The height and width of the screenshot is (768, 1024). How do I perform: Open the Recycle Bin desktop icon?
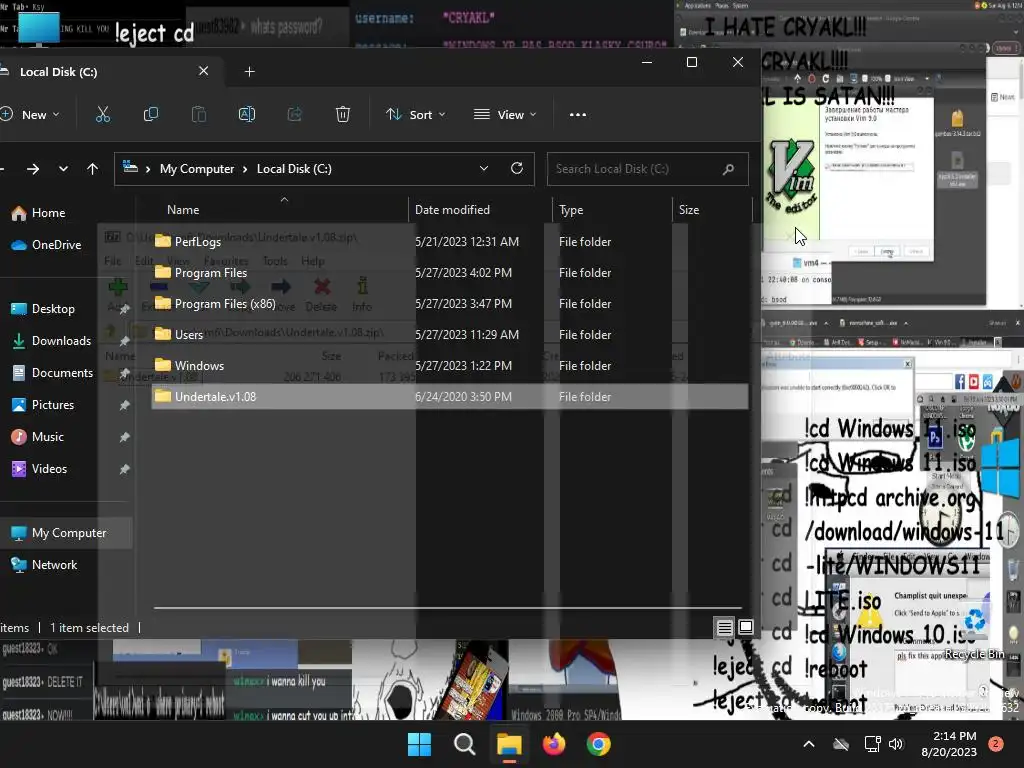(x=974, y=632)
